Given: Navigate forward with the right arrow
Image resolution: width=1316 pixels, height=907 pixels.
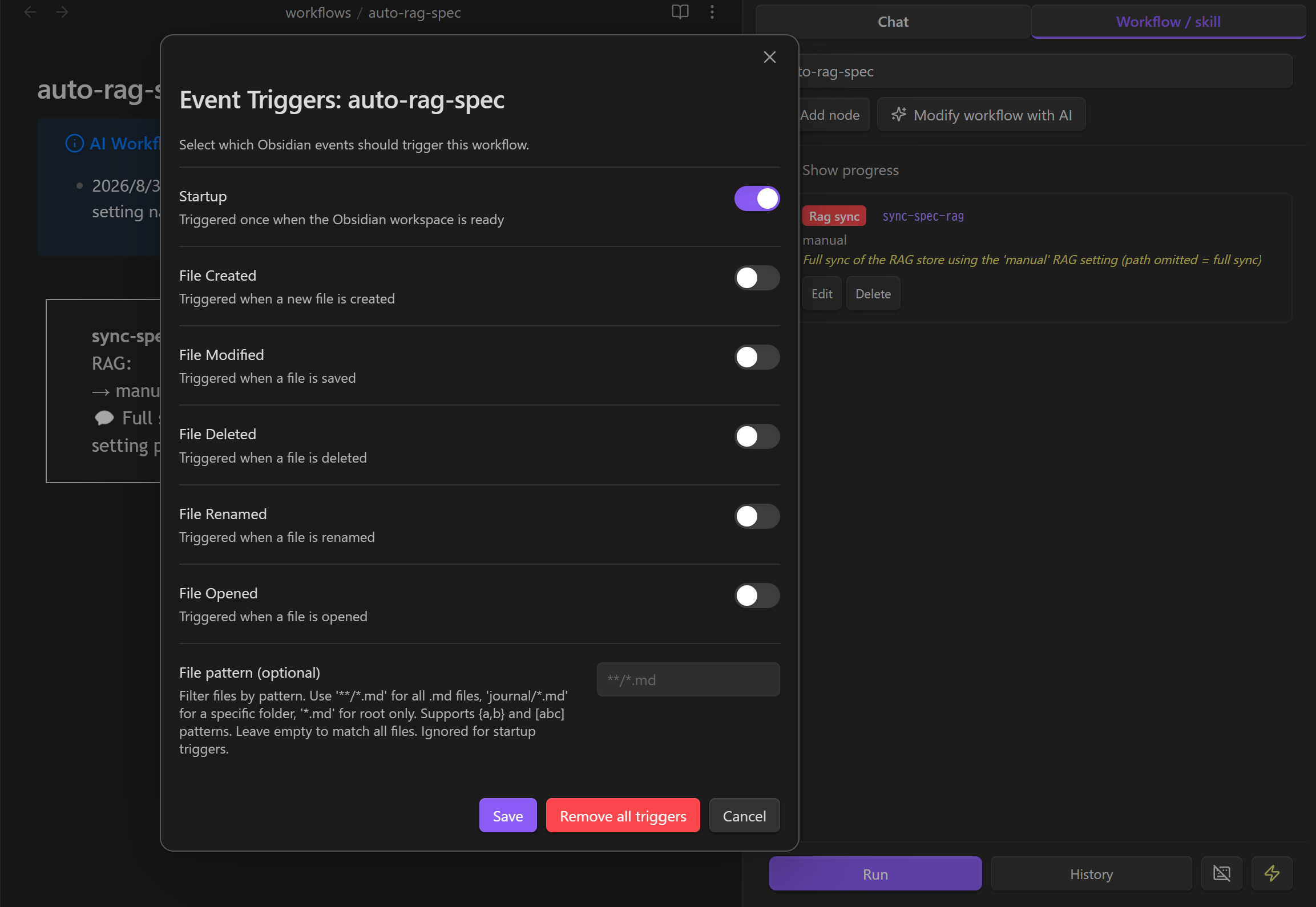Looking at the screenshot, I should pyautogui.click(x=62, y=12).
